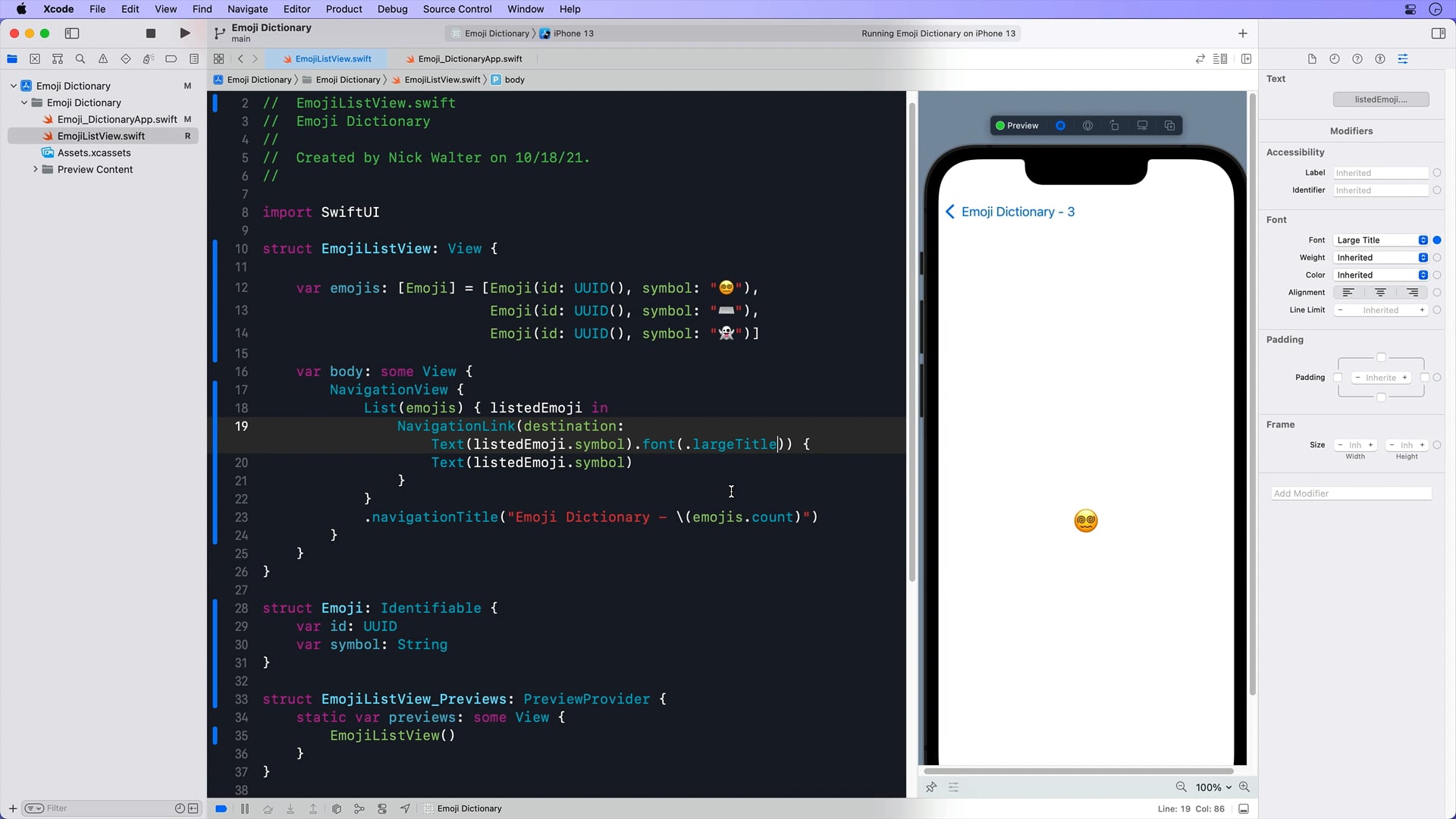Open the Project navigator folder icon
The width and height of the screenshot is (1456, 819).
[12, 59]
